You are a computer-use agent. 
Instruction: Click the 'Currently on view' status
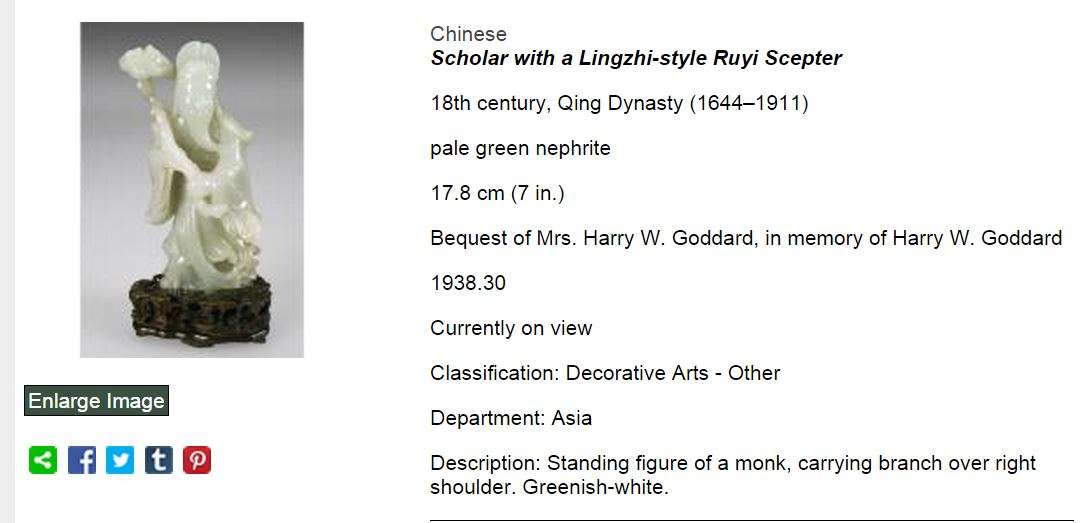pyautogui.click(x=511, y=328)
